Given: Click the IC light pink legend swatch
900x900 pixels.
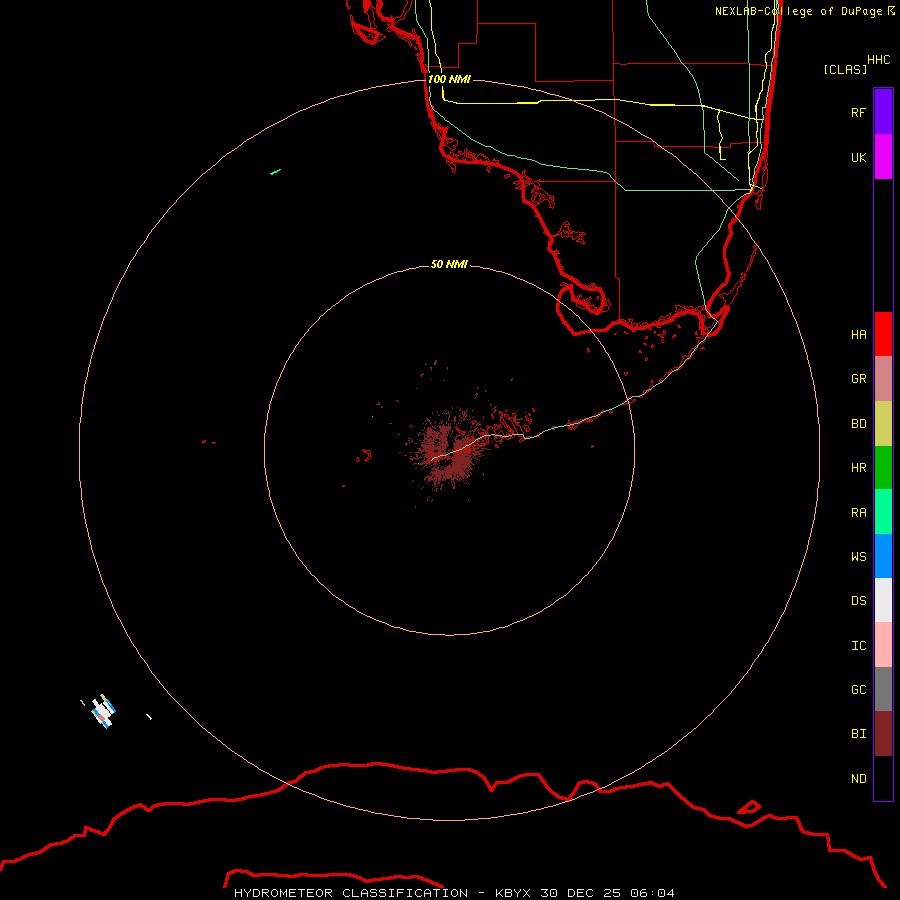Looking at the screenshot, I should pos(883,645).
